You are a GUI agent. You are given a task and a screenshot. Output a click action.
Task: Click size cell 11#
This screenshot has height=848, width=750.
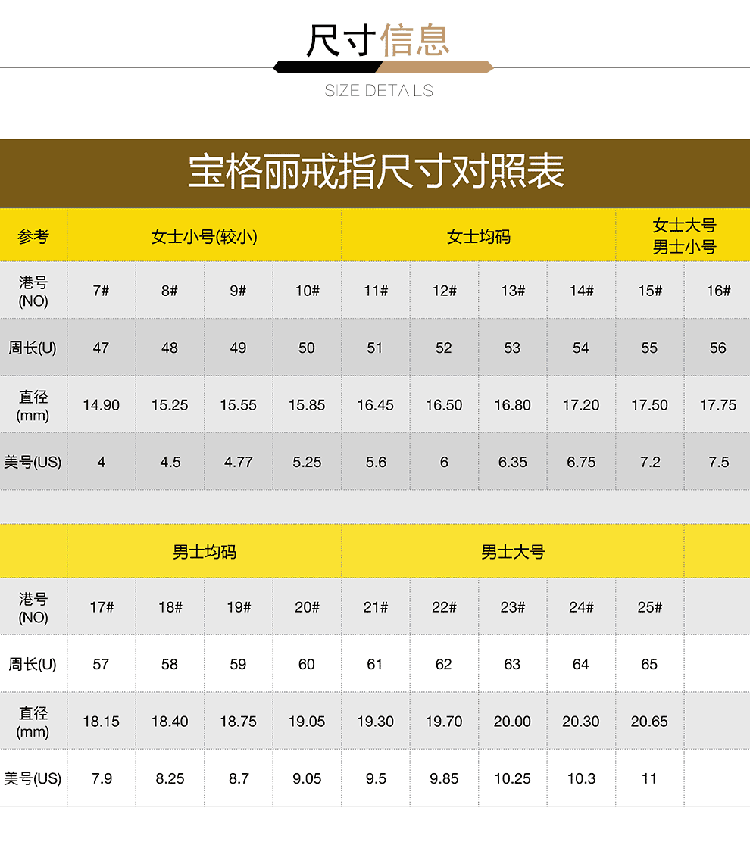click(375, 291)
